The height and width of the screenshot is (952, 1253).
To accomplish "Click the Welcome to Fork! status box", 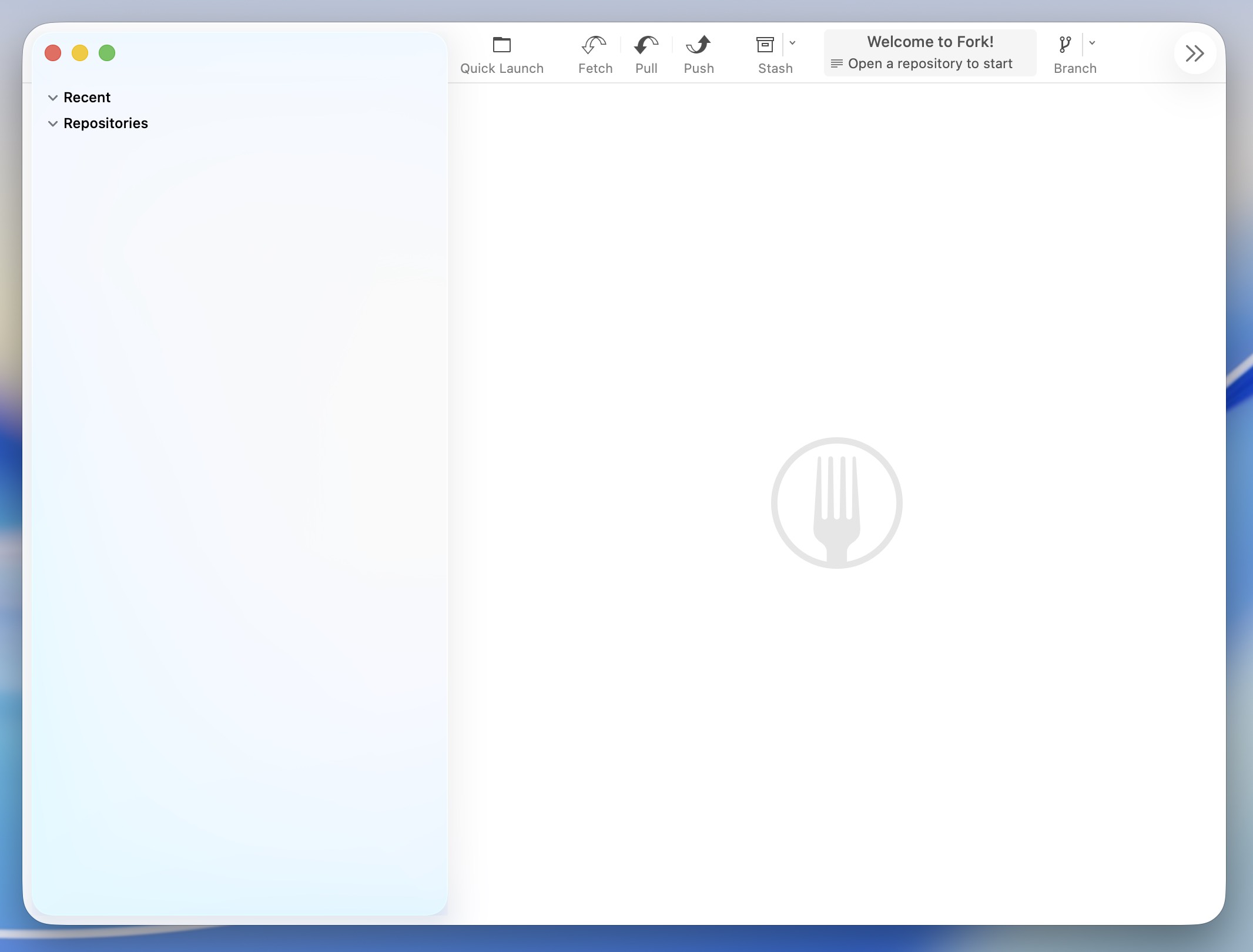I will pos(930,42).
